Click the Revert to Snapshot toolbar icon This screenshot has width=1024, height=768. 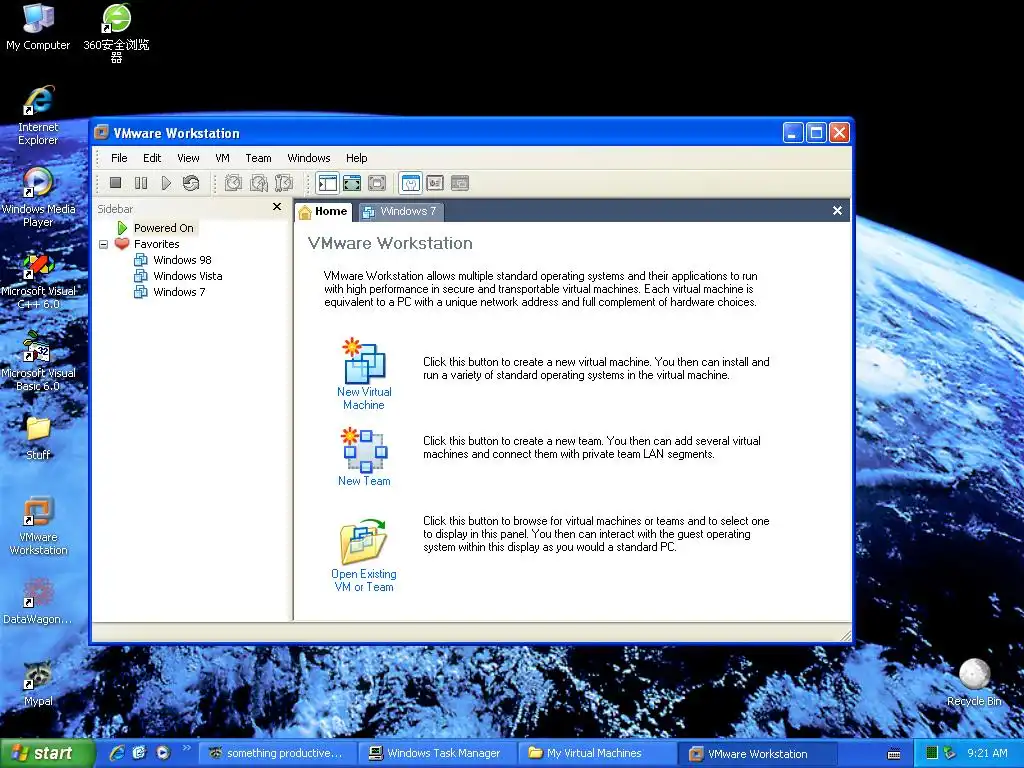(x=259, y=183)
